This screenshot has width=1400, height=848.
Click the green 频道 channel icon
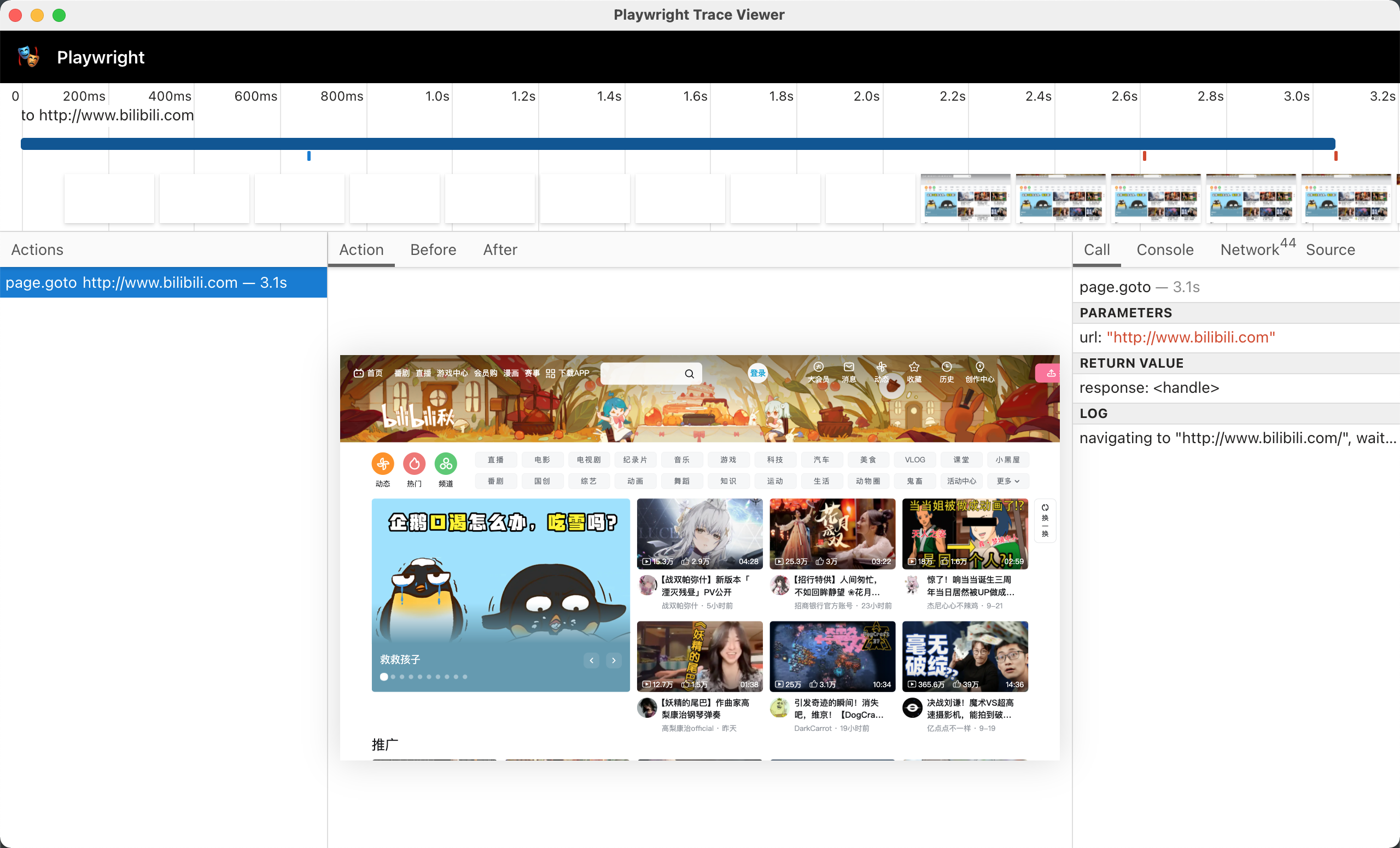click(446, 464)
